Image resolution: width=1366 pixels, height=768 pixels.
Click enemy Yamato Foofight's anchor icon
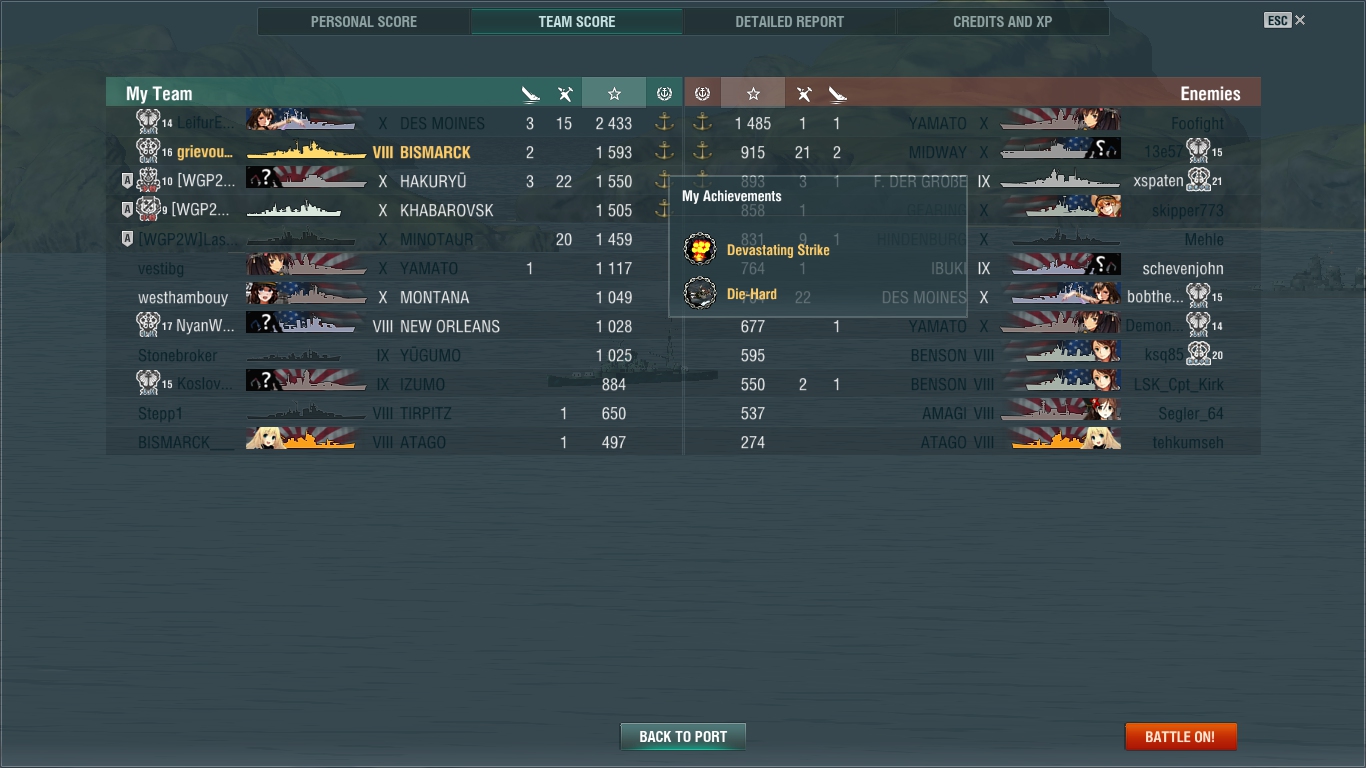tap(702, 123)
